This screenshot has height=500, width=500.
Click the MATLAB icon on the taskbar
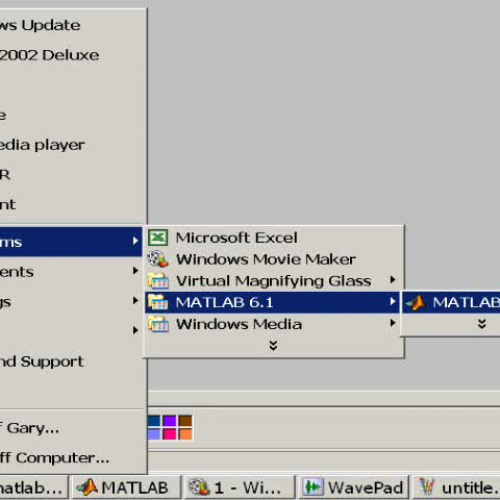(87, 488)
